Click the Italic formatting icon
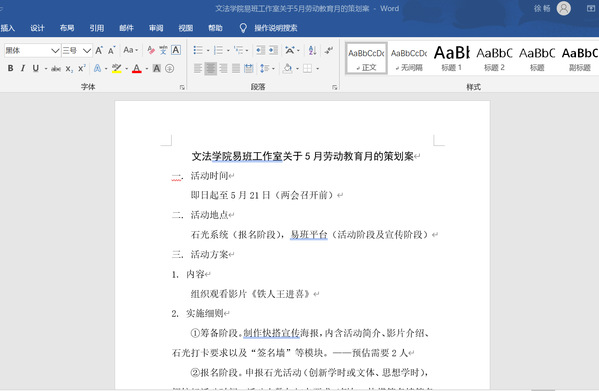 (23, 68)
